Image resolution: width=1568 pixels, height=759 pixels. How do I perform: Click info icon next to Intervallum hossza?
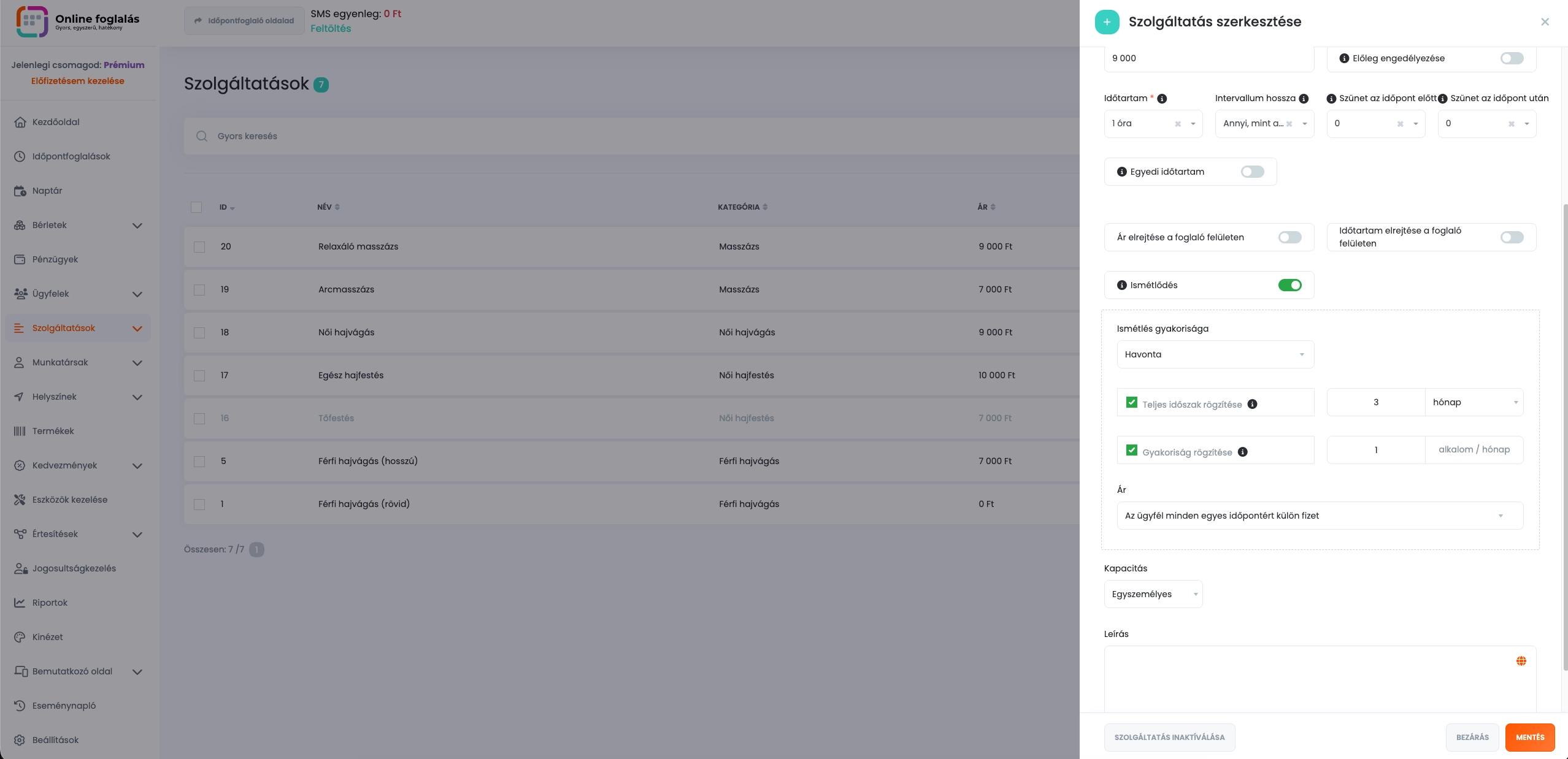(x=1304, y=99)
